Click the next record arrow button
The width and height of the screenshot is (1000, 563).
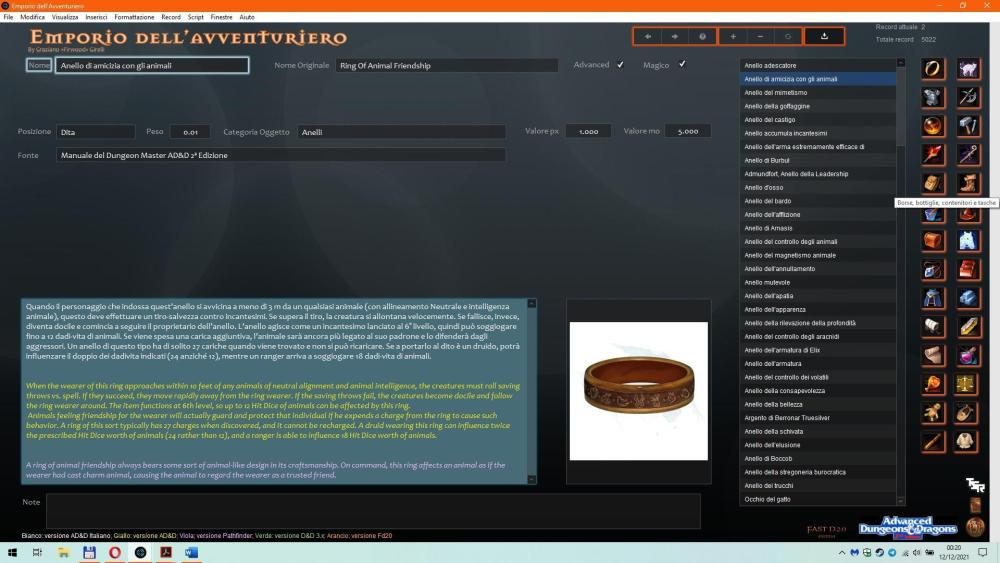click(x=675, y=37)
